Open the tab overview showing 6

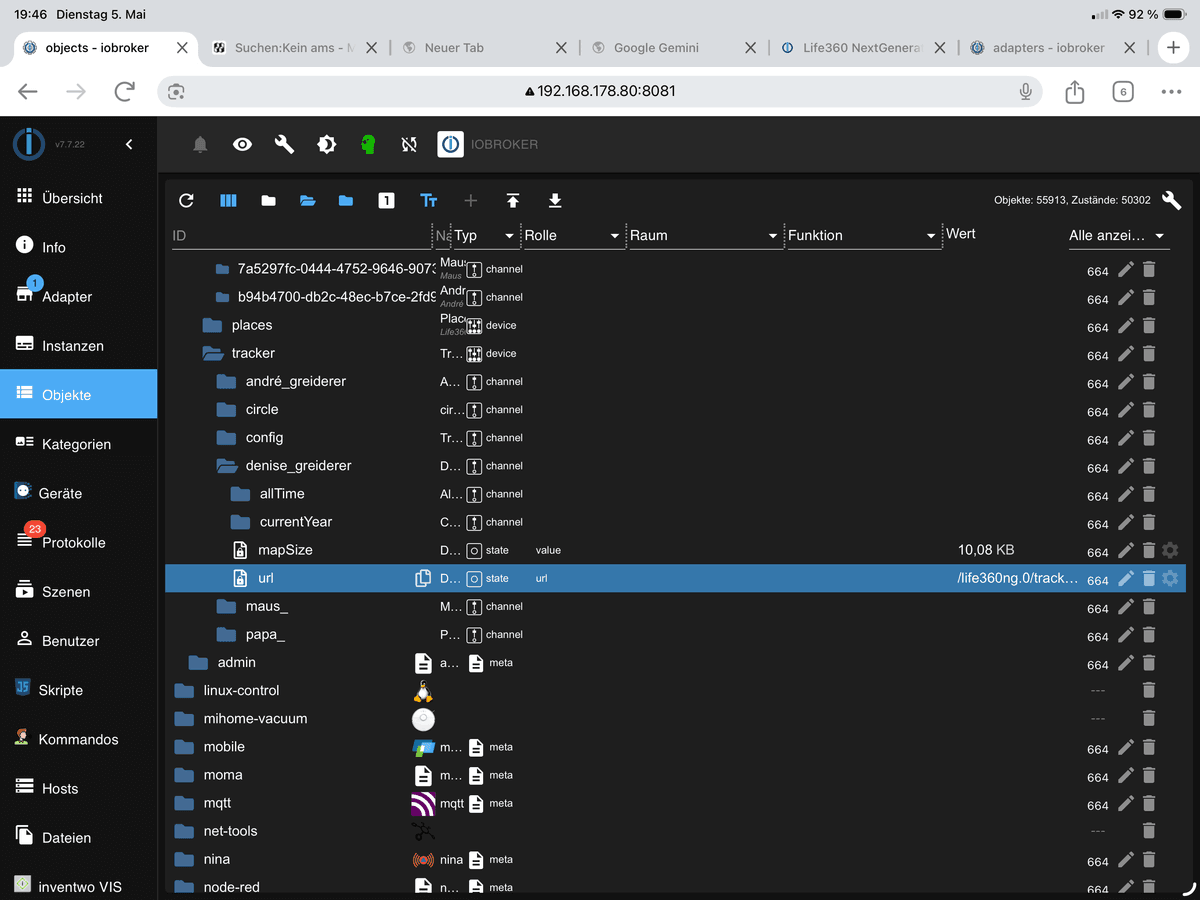coord(1123,91)
